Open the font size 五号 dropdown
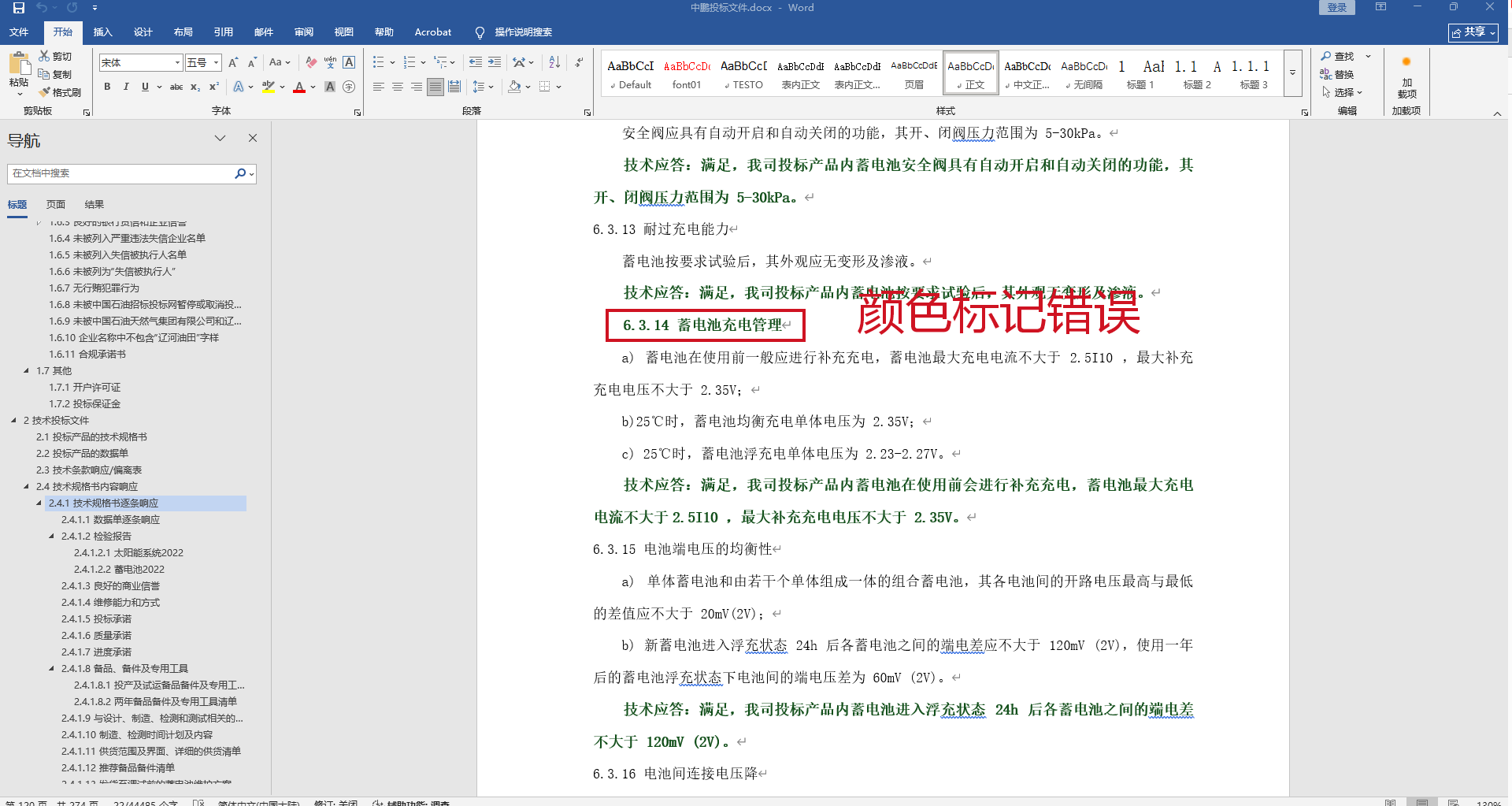This screenshot has height=806, width=1512. click(216, 63)
